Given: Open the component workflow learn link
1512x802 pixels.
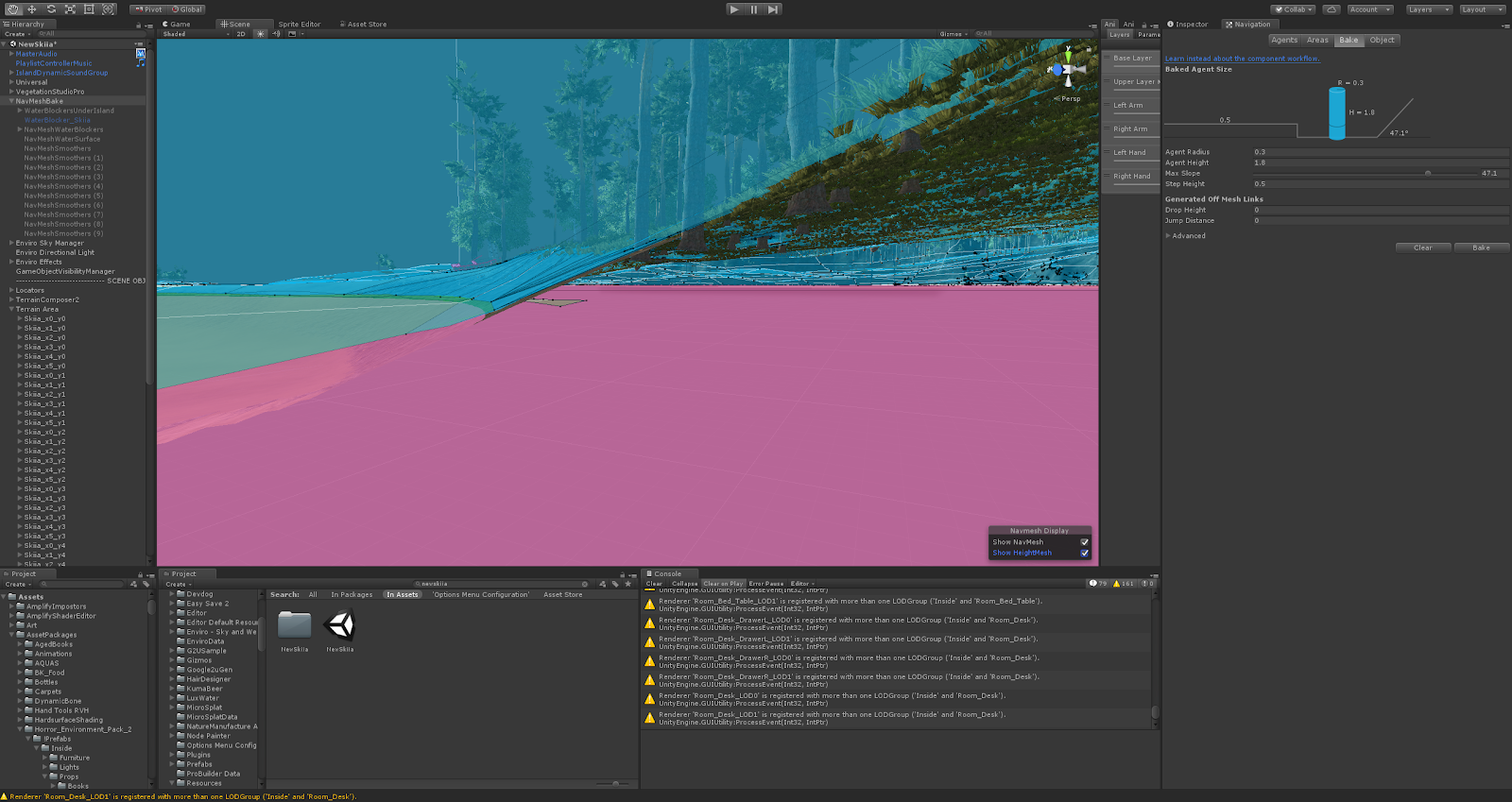Looking at the screenshot, I should (x=1242, y=59).
